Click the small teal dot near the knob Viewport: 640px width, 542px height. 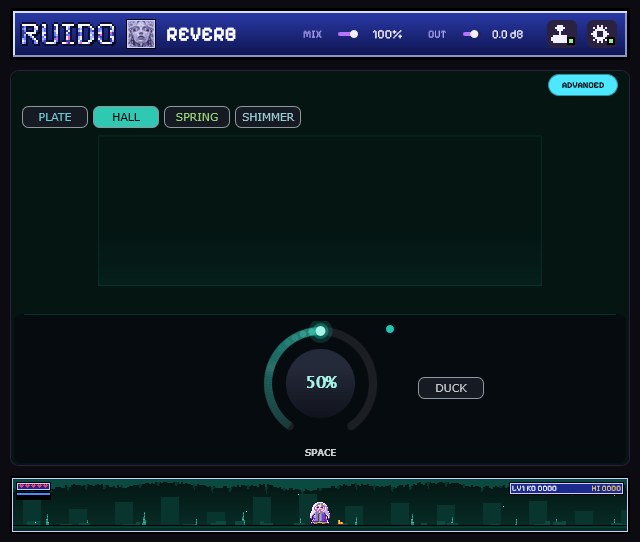(x=390, y=329)
